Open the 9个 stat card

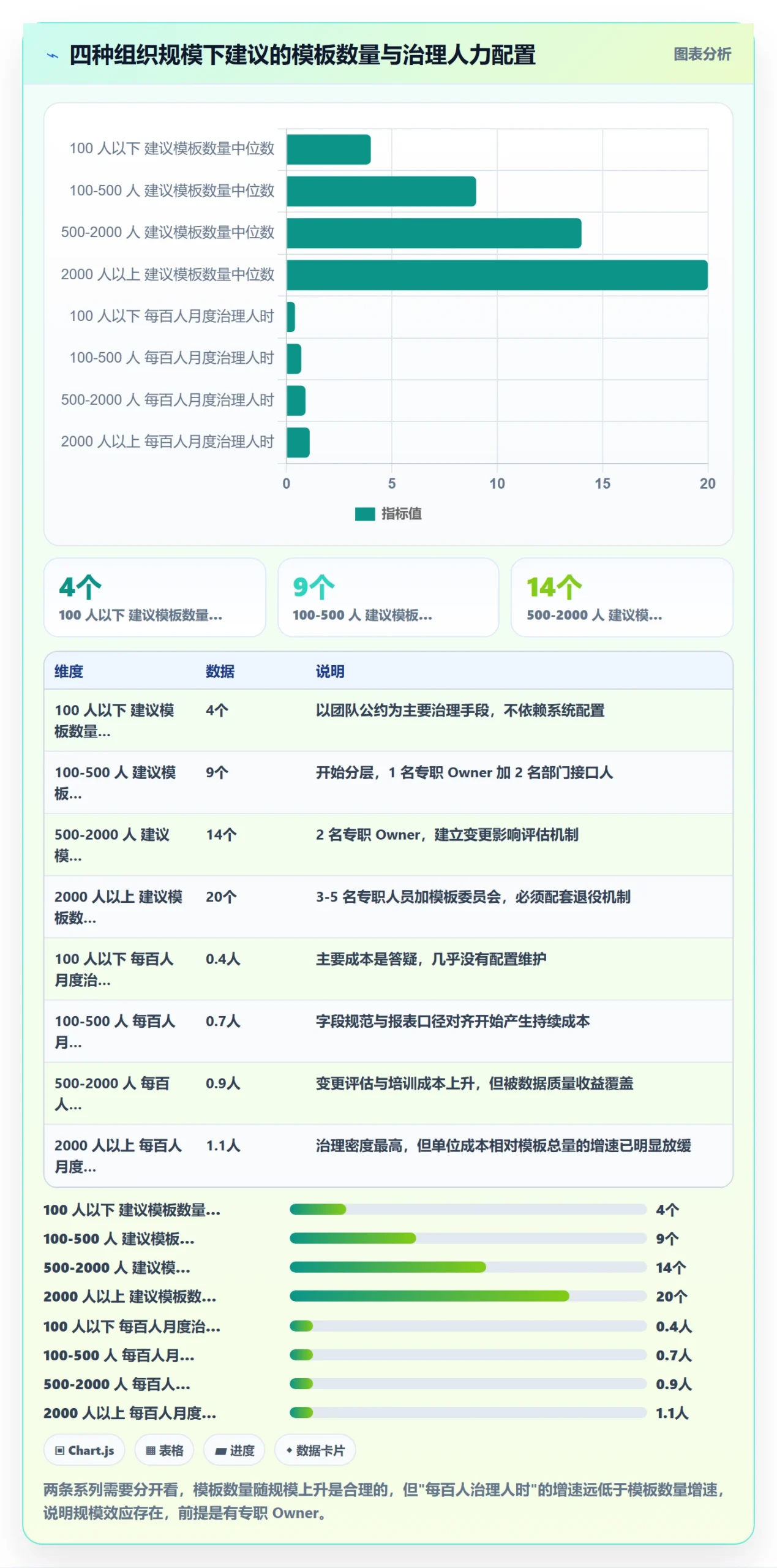click(388, 597)
